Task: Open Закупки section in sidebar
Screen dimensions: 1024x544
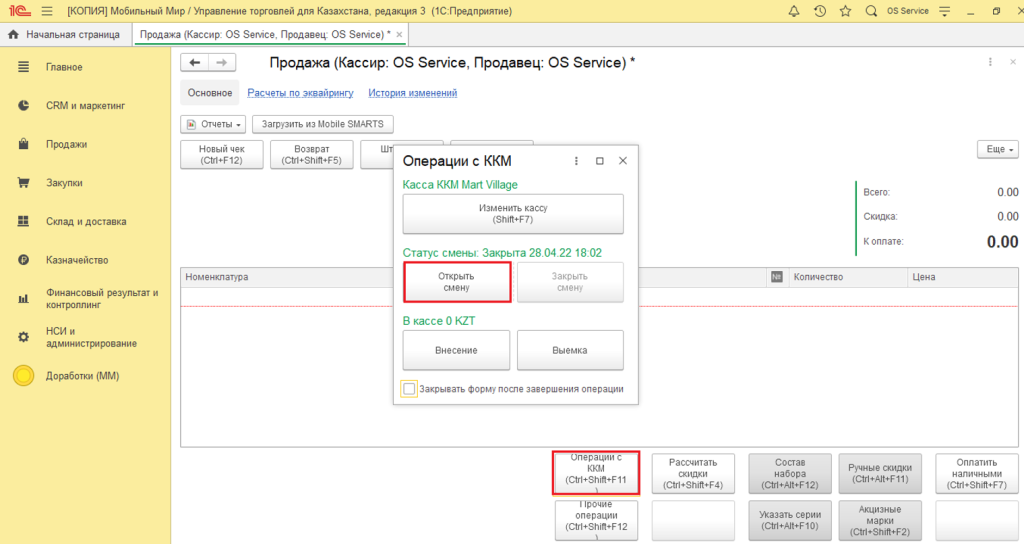Action: pyautogui.click(x=64, y=183)
